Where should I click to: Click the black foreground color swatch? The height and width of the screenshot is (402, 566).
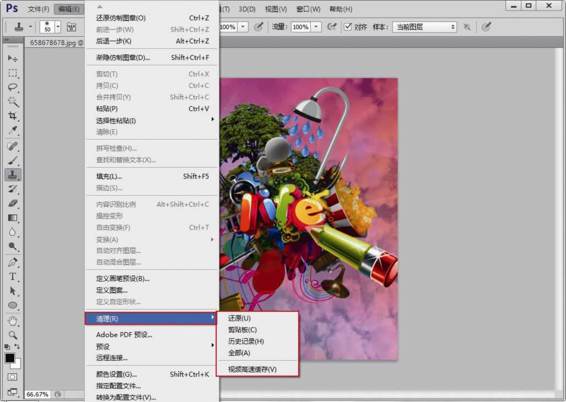(x=9, y=358)
